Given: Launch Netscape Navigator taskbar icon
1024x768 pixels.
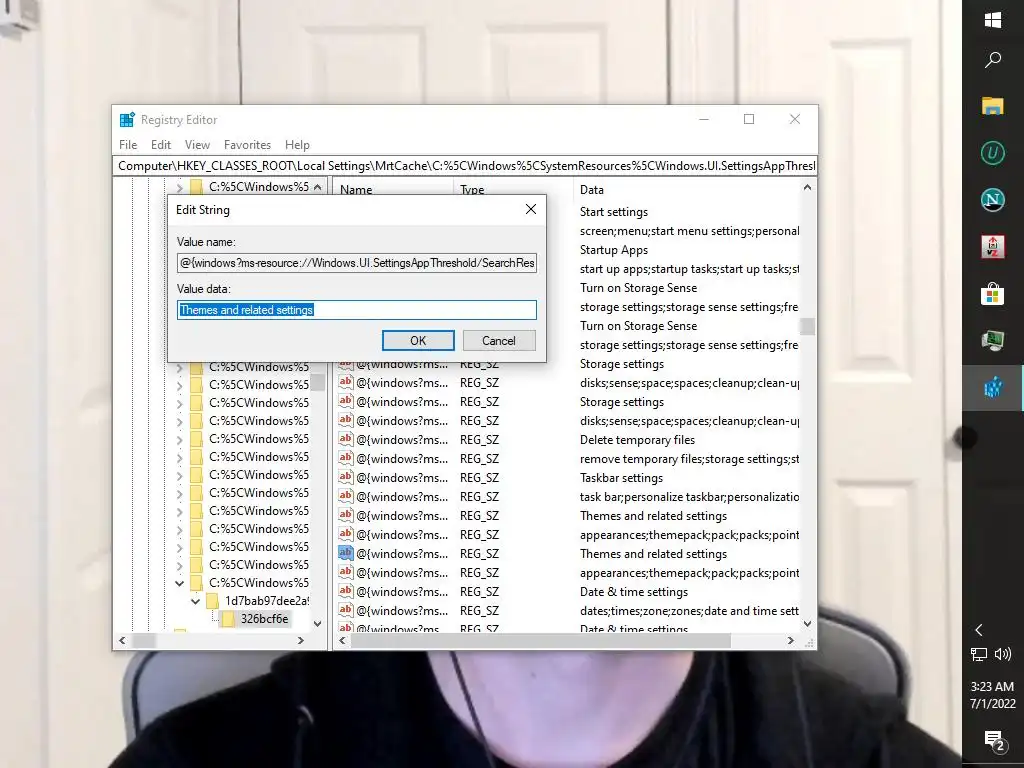Looking at the screenshot, I should 993,200.
